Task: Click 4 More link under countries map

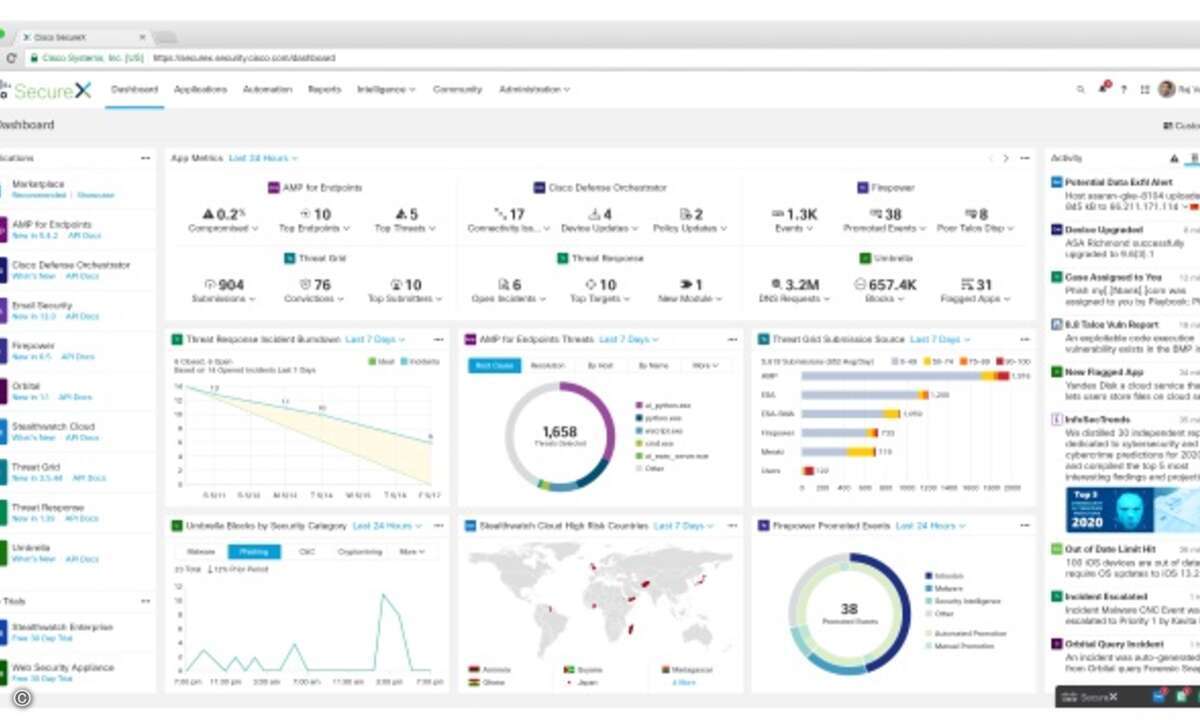Action: [685, 682]
